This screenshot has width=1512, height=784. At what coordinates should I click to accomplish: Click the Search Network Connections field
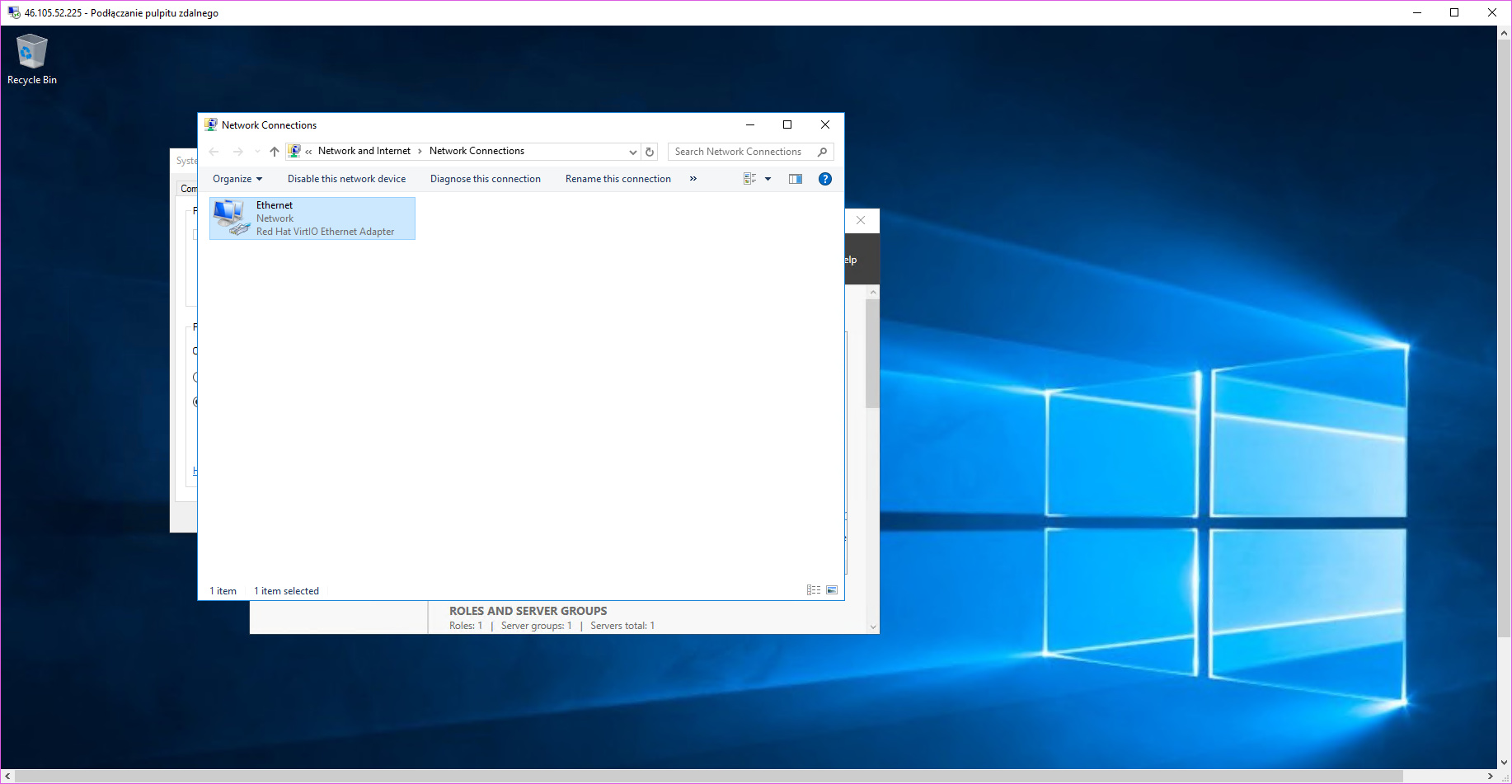pos(738,152)
